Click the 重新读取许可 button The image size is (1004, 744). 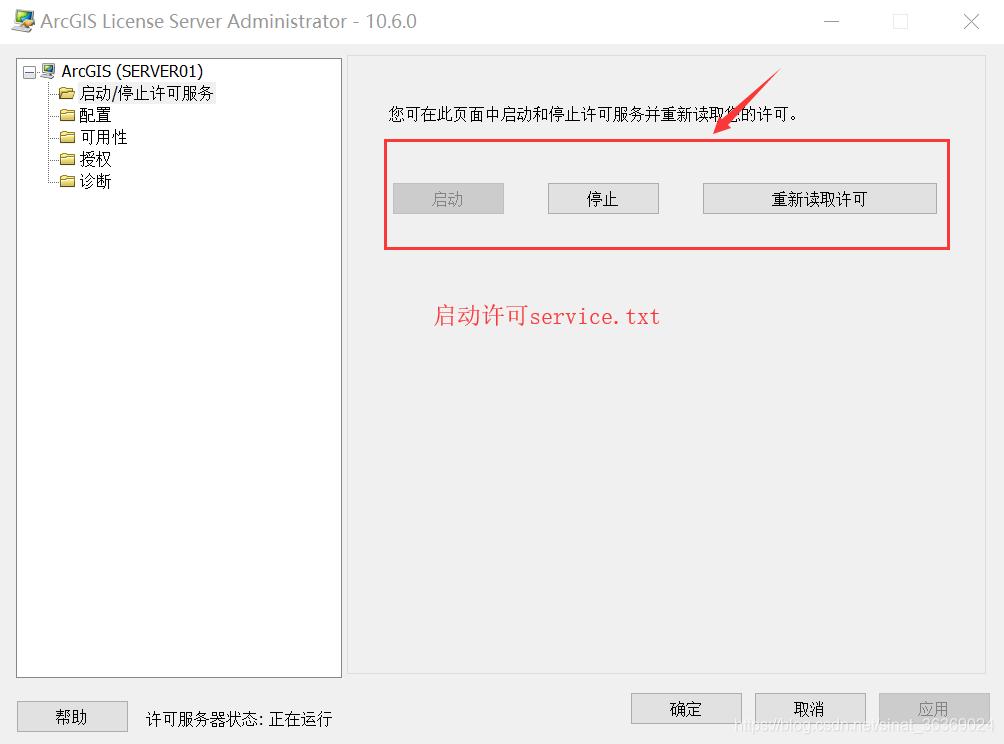tap(819, 198)
